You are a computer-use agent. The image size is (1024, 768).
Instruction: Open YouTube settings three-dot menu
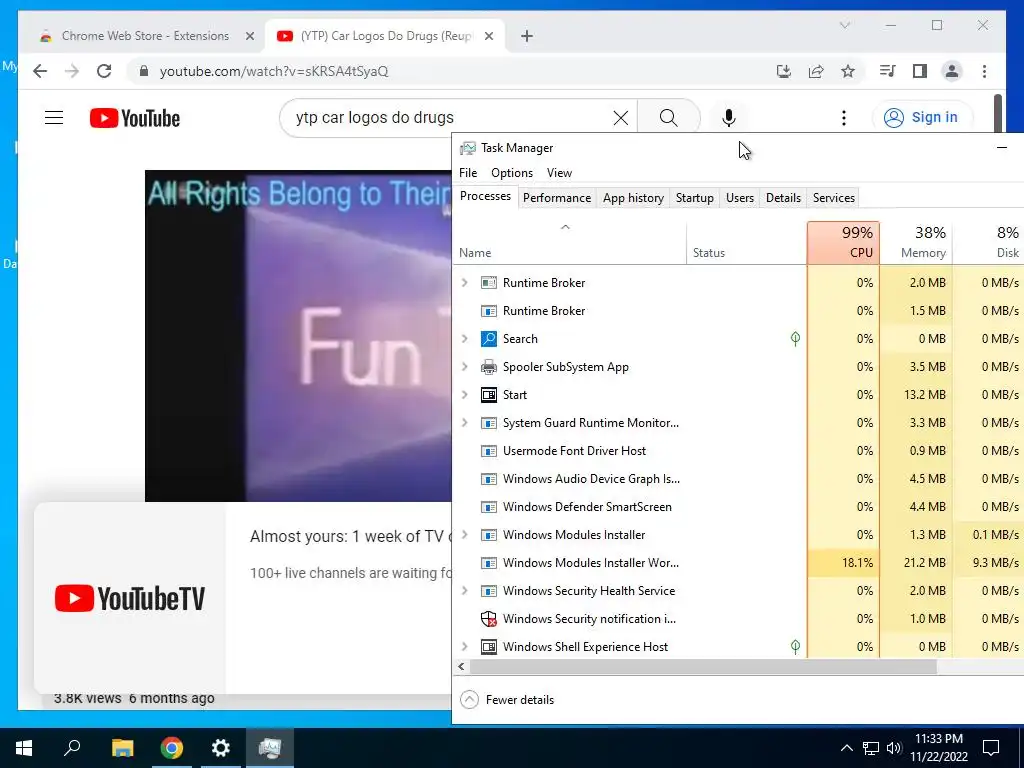[x=844, y=118]
